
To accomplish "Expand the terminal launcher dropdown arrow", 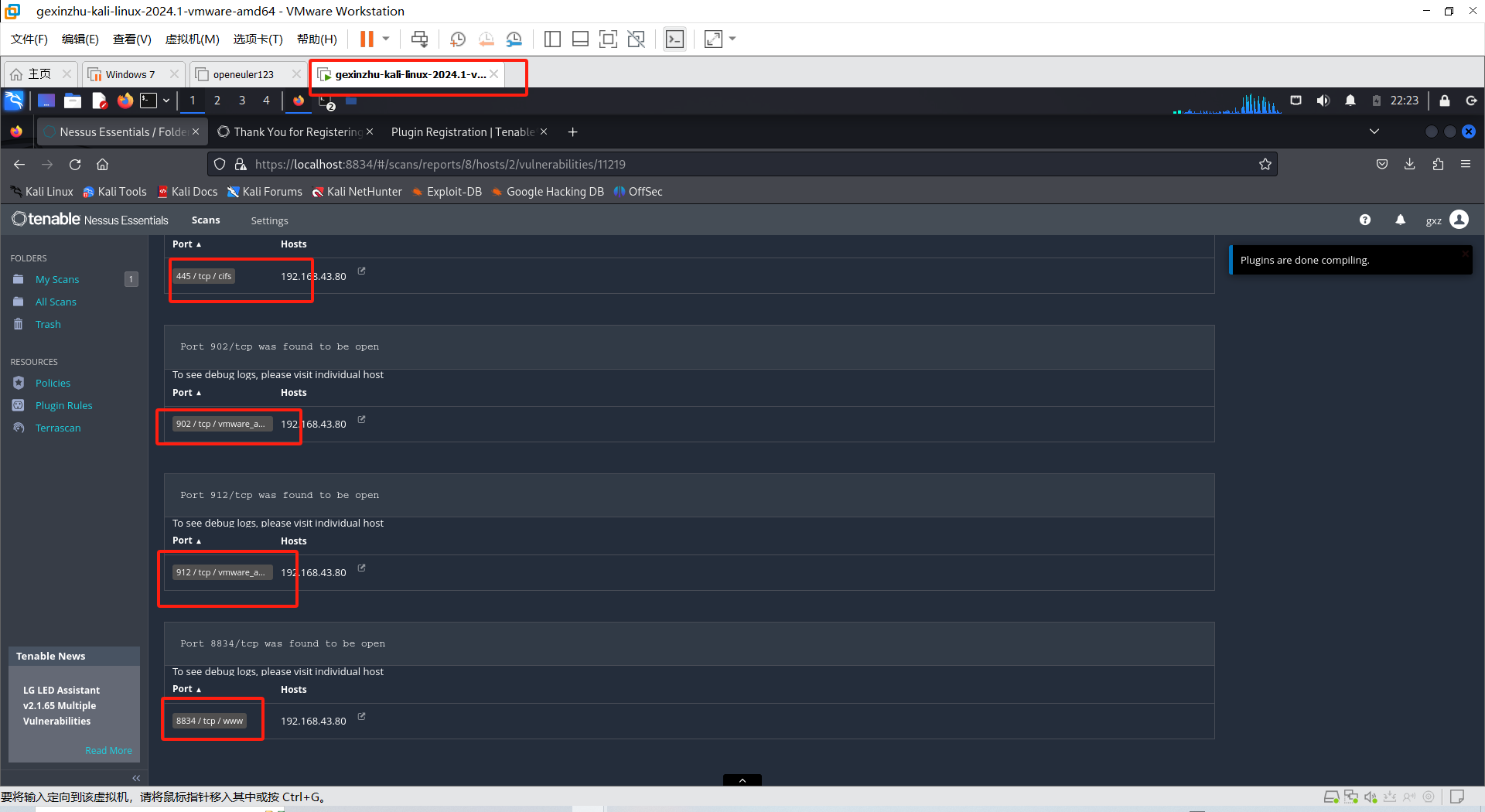I will 166,101.
